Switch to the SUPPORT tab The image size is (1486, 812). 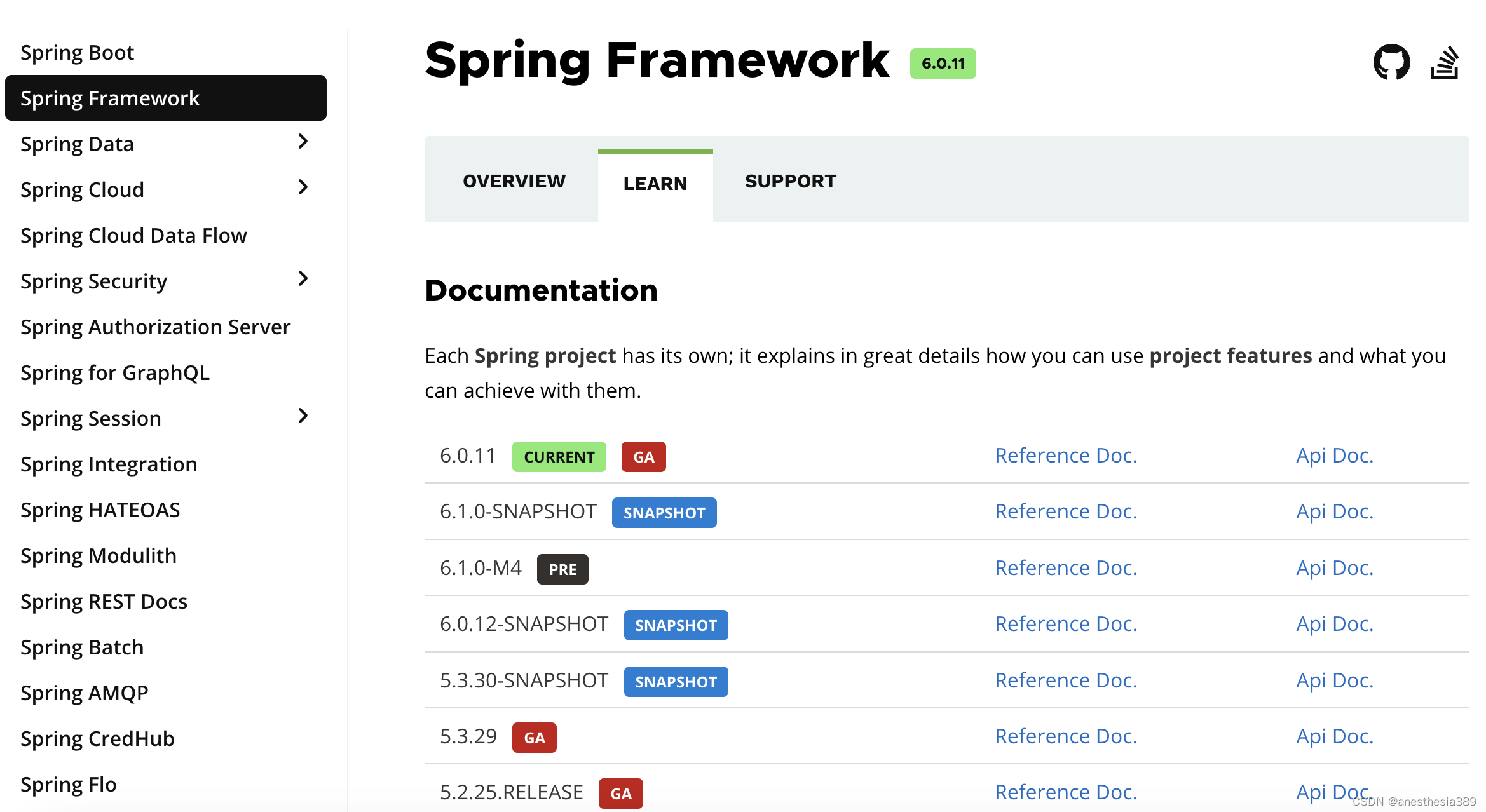[790, 181]
